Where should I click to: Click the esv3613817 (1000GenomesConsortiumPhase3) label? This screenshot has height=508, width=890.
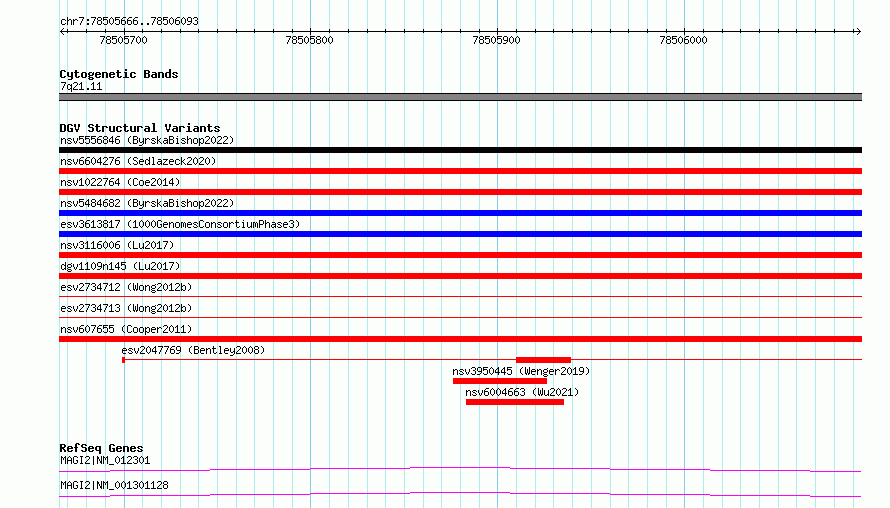[180, 224]
